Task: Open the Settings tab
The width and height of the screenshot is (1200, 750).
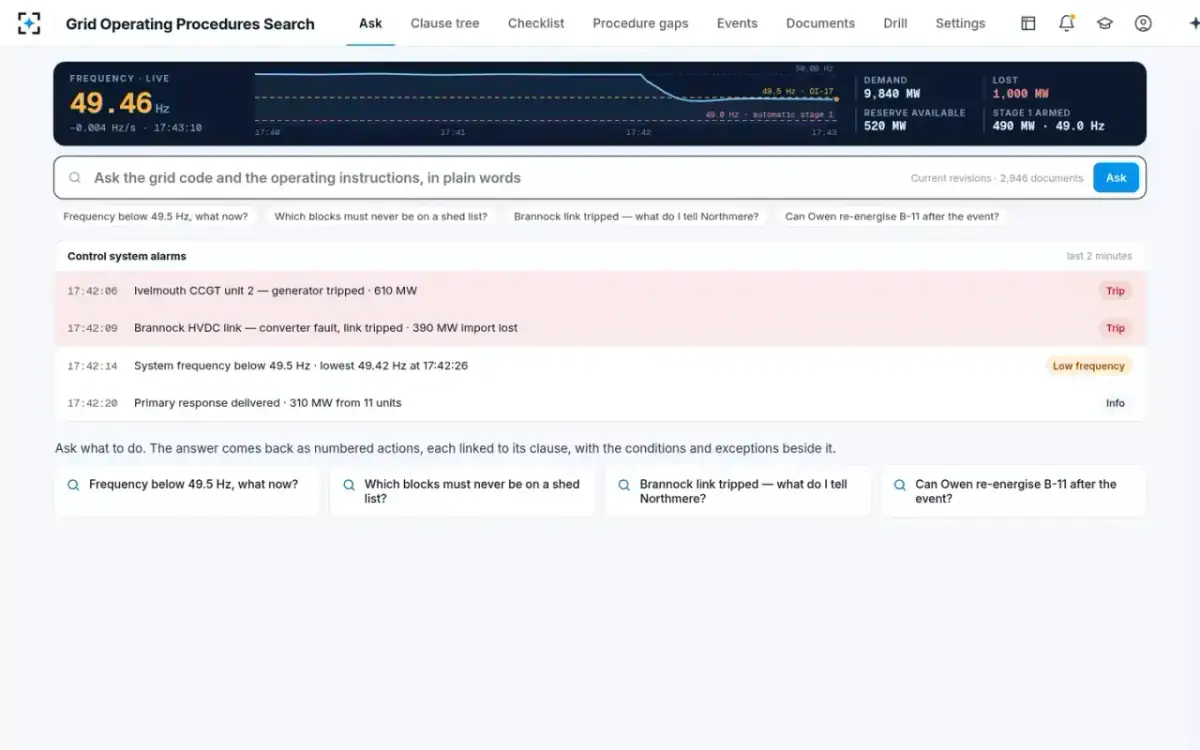Action: tap(960, 23)
